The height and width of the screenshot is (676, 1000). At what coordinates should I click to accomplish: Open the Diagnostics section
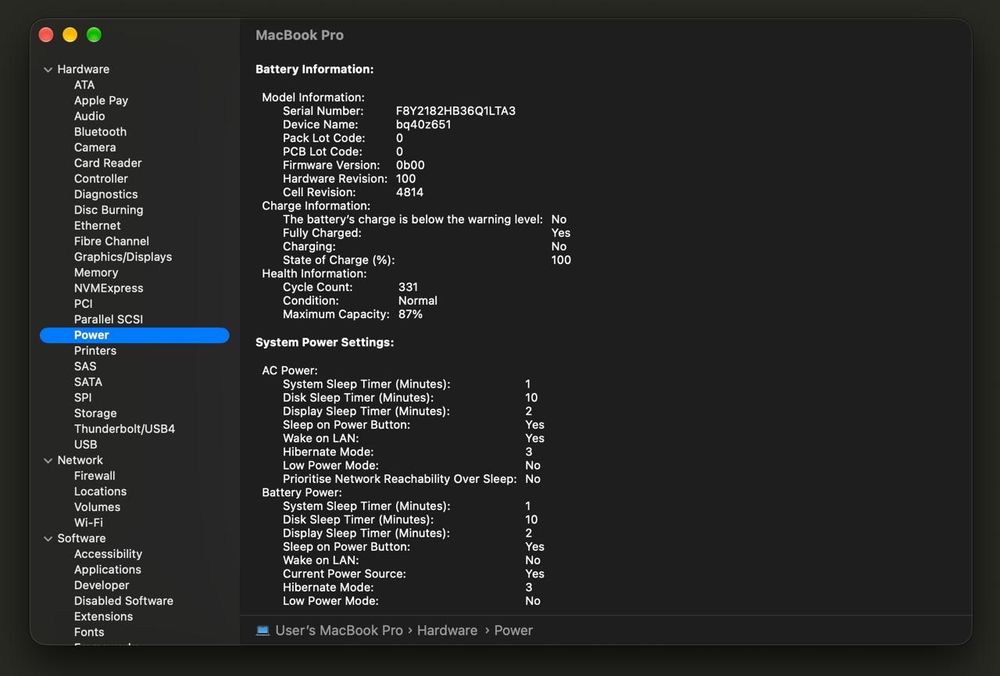tap(106, 195)
